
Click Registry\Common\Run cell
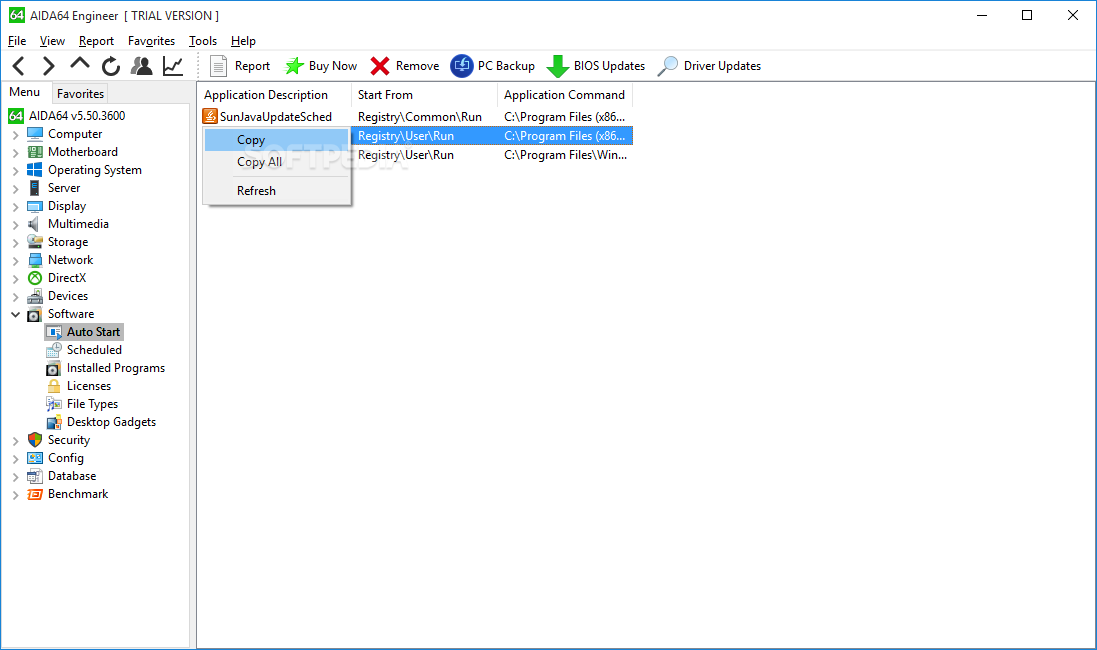(x=420, y=117)
